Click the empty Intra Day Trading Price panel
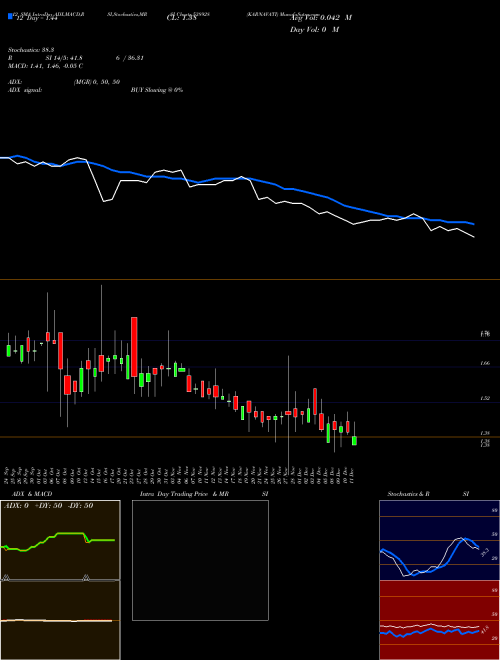Screen dimensions: 500x660 200,560
